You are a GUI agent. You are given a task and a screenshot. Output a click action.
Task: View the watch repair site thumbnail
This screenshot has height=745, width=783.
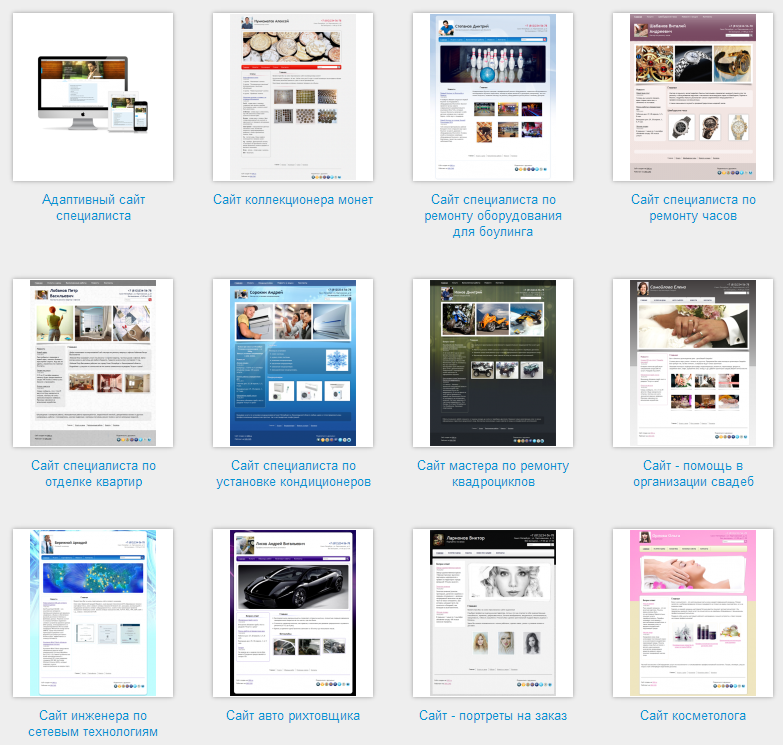coord(693,97)
